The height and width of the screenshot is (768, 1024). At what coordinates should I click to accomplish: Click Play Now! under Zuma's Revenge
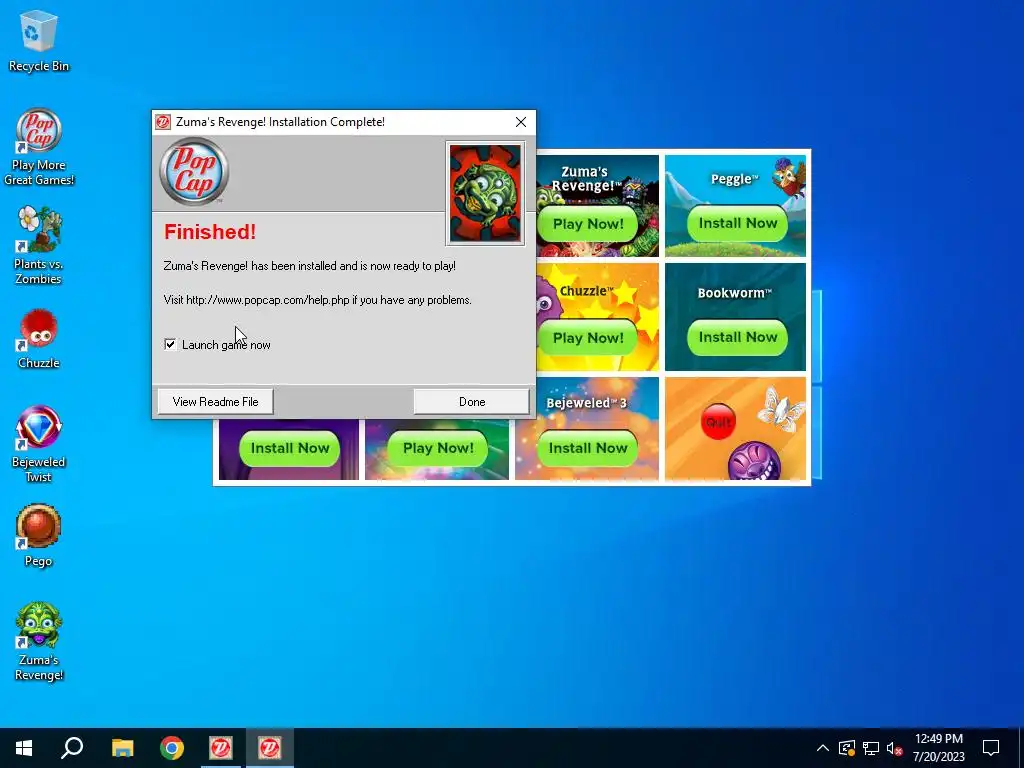(x=588, y=224)
